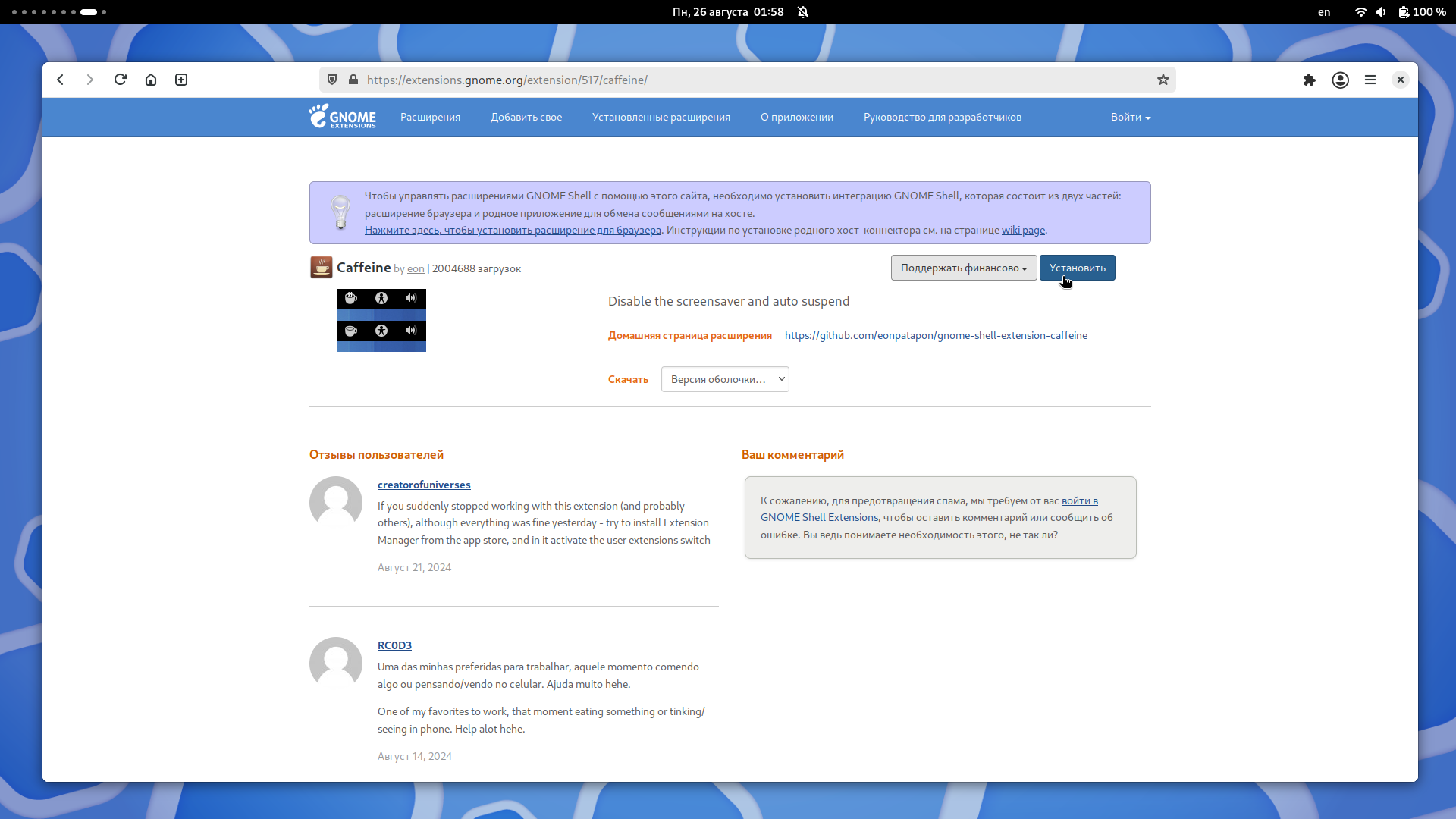Click the lightbulb hint icon

tap(340, 212)
